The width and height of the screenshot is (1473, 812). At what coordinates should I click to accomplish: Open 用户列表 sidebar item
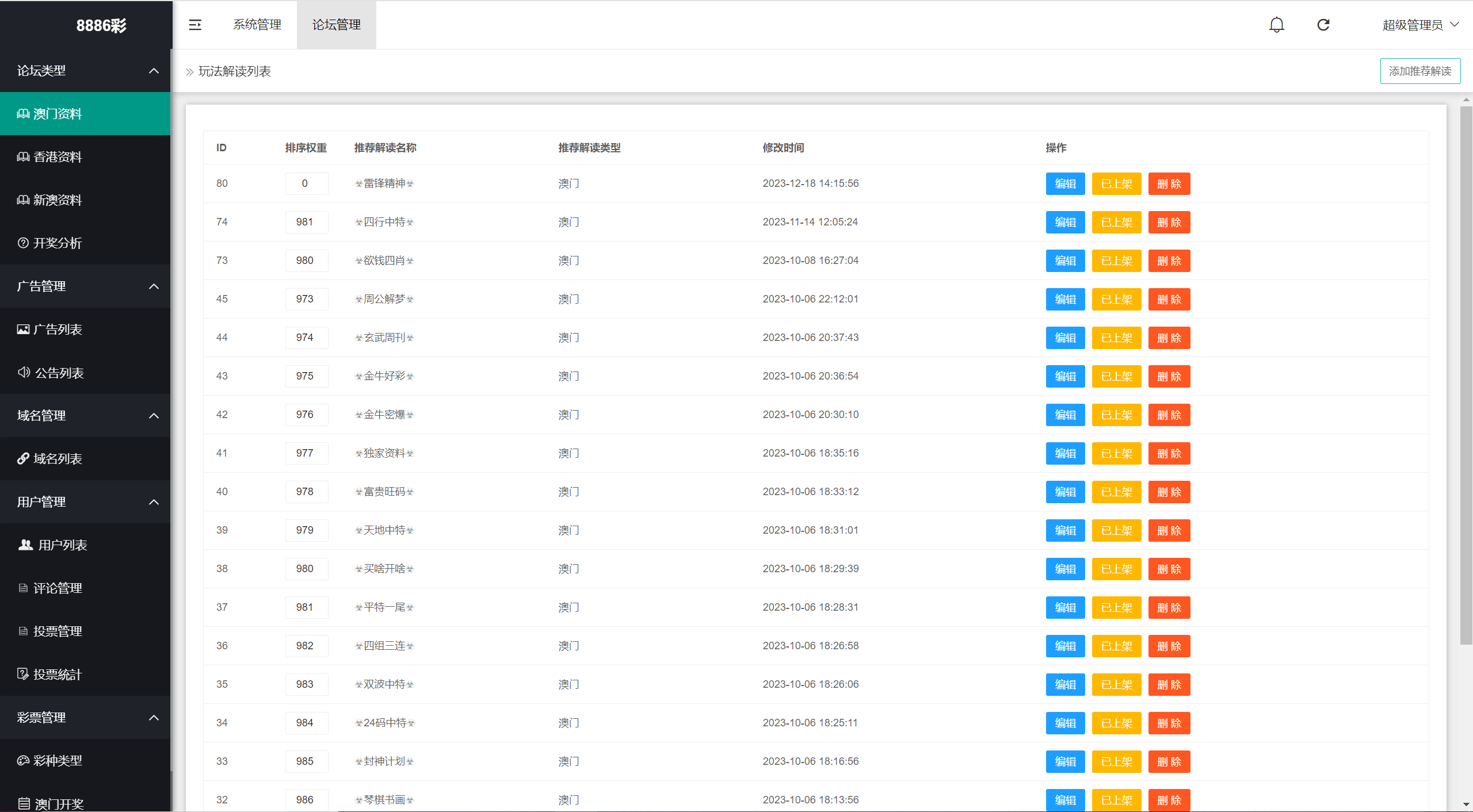[x=62, y=545]
